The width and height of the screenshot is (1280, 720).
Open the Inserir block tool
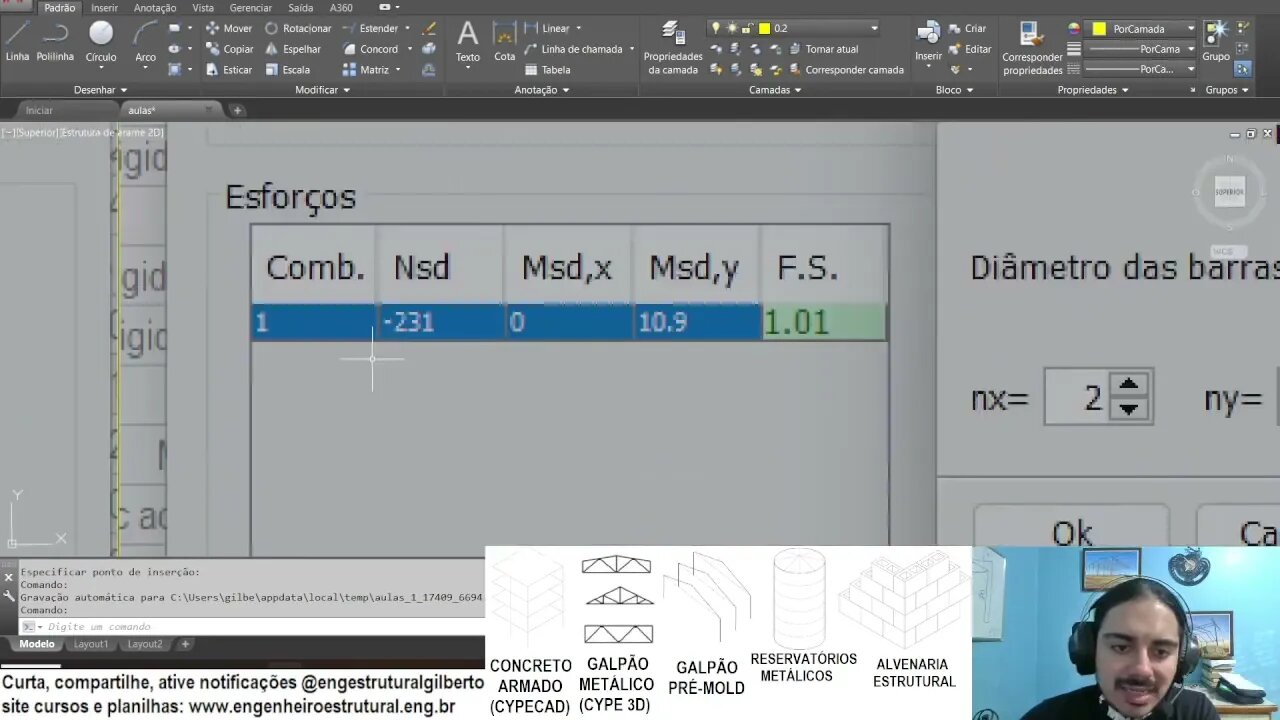[x=928, y=42]
